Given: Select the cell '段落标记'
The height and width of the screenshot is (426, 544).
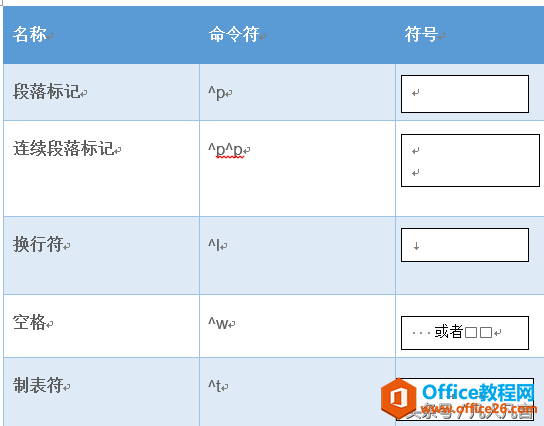Looking at the screenshot, I should 101,92.
